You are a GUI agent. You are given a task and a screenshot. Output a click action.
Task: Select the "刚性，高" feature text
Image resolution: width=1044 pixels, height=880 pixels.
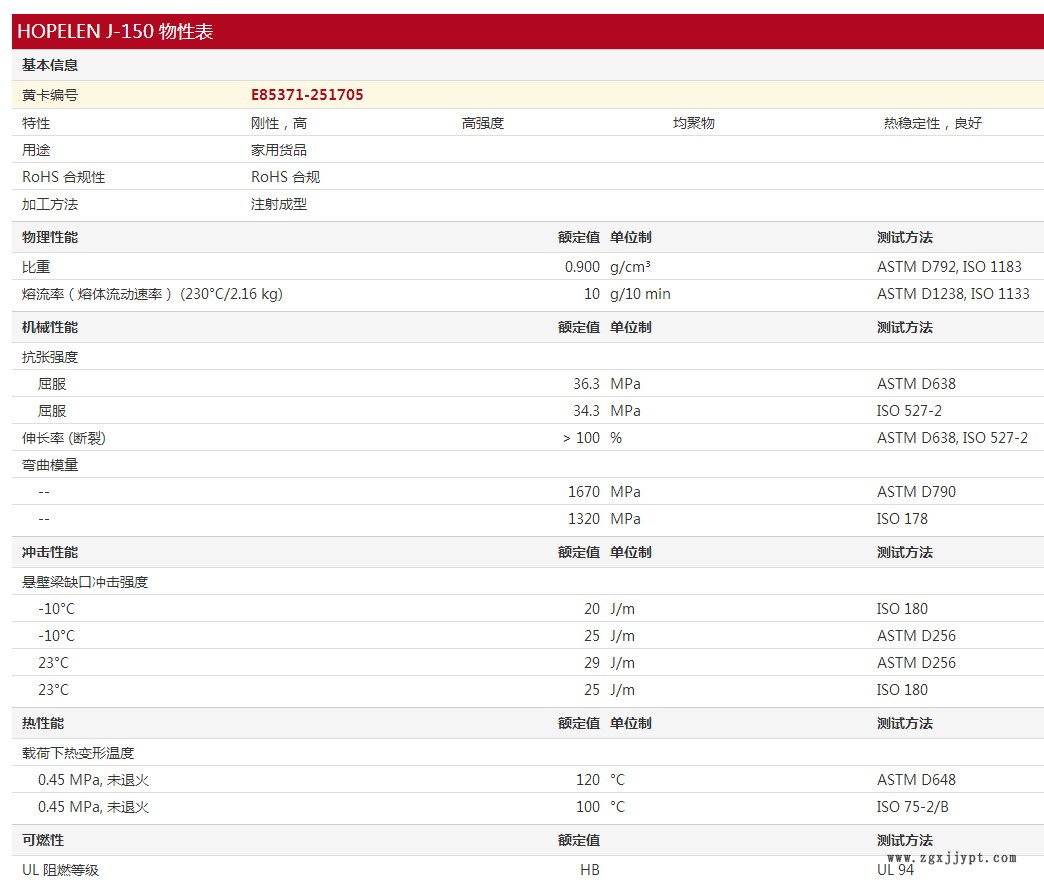[279, 123]
